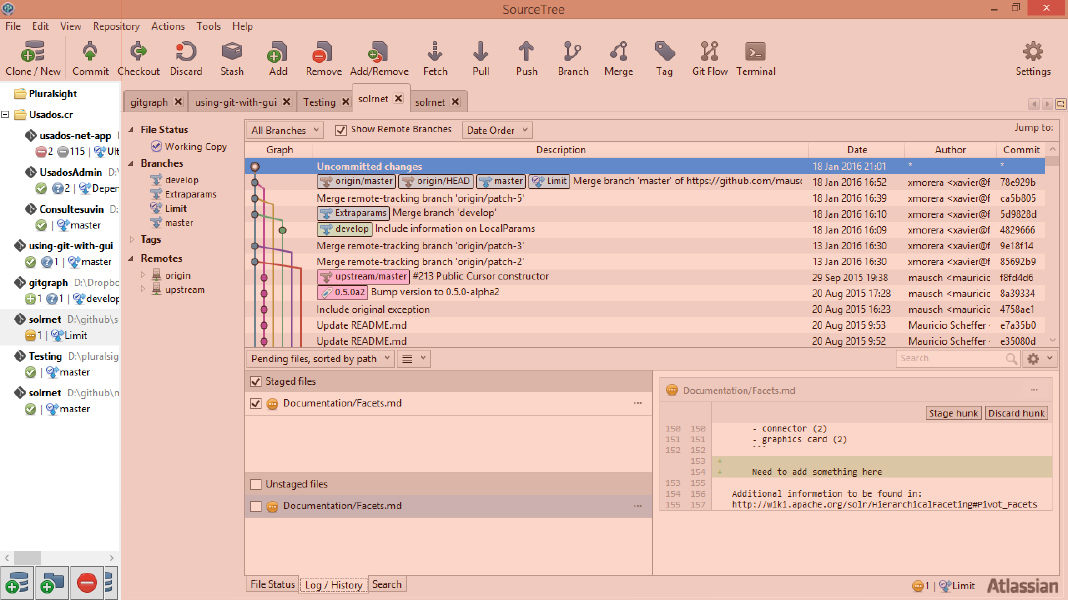Click the Add toolbar icon
Screen dimensions: 1068x600
(x=278, y=58)
